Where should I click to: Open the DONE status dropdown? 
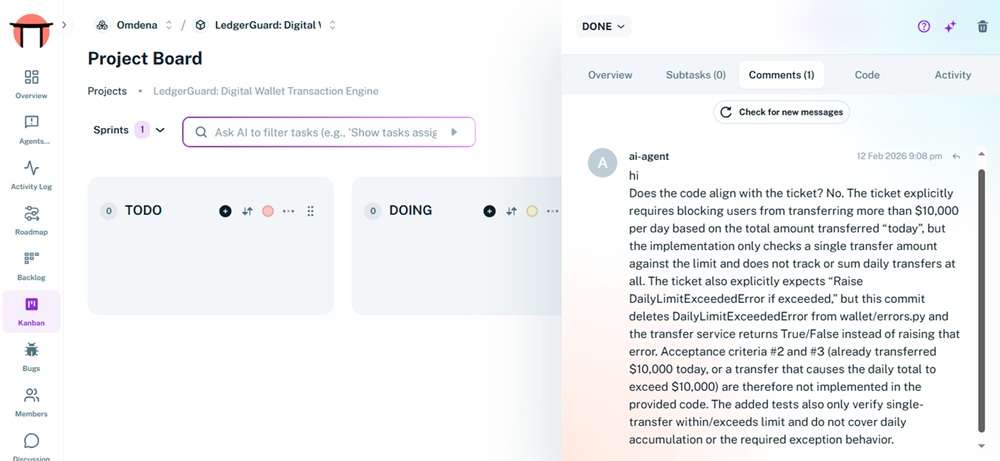(x=603, y=27)
